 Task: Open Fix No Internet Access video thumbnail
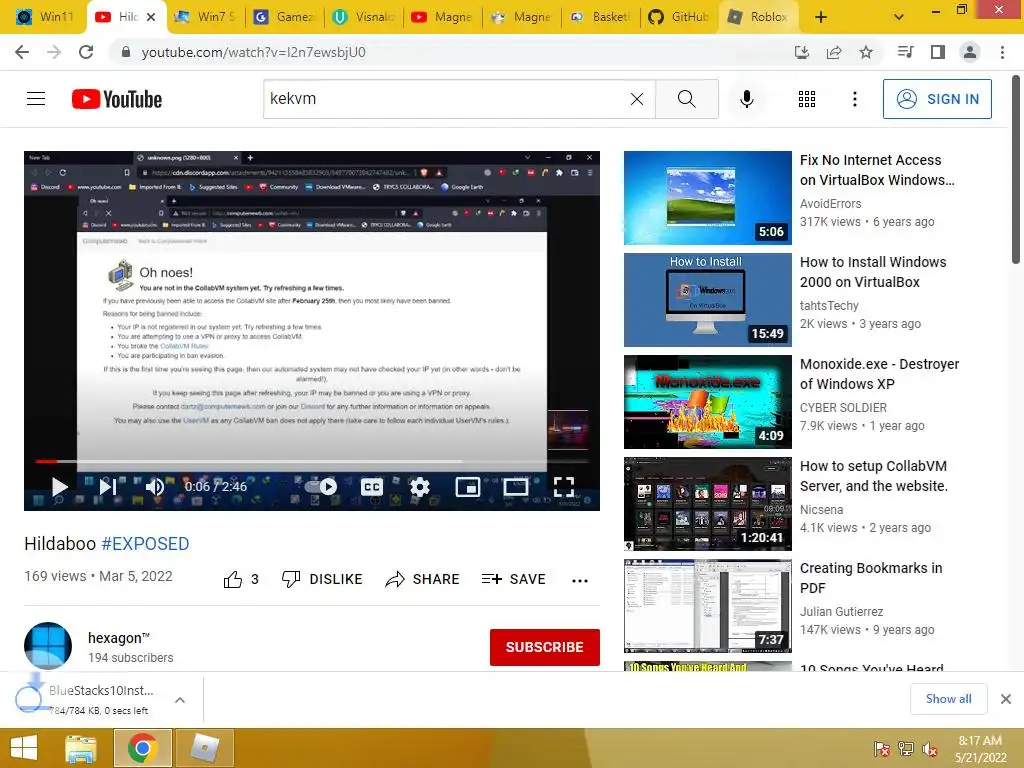(707, 198)
